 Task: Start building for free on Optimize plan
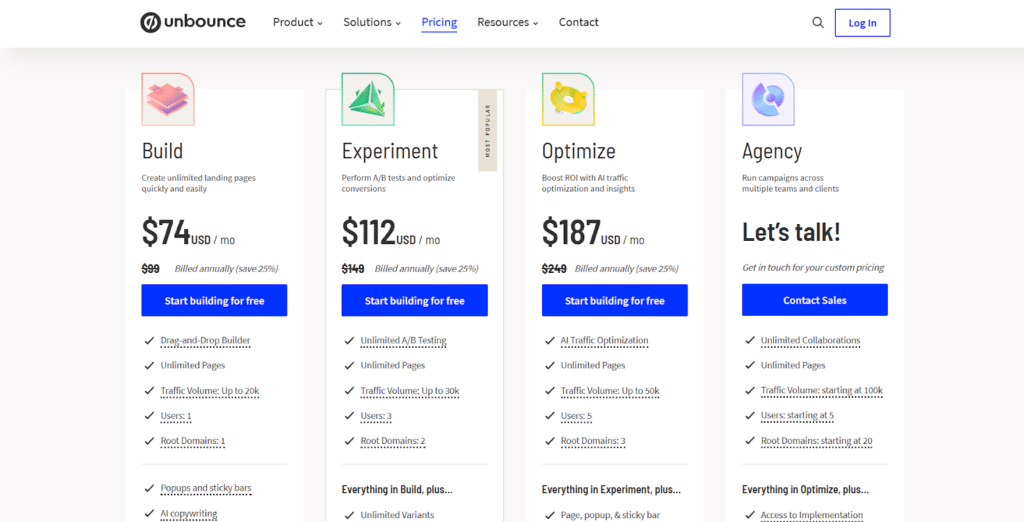tap(615, 301)
